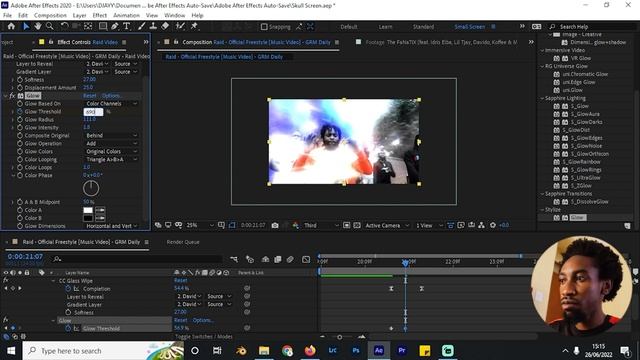640x360 pixels.
Task: Take a snapshot with camera icon
Action: click(x=275, y=225)
